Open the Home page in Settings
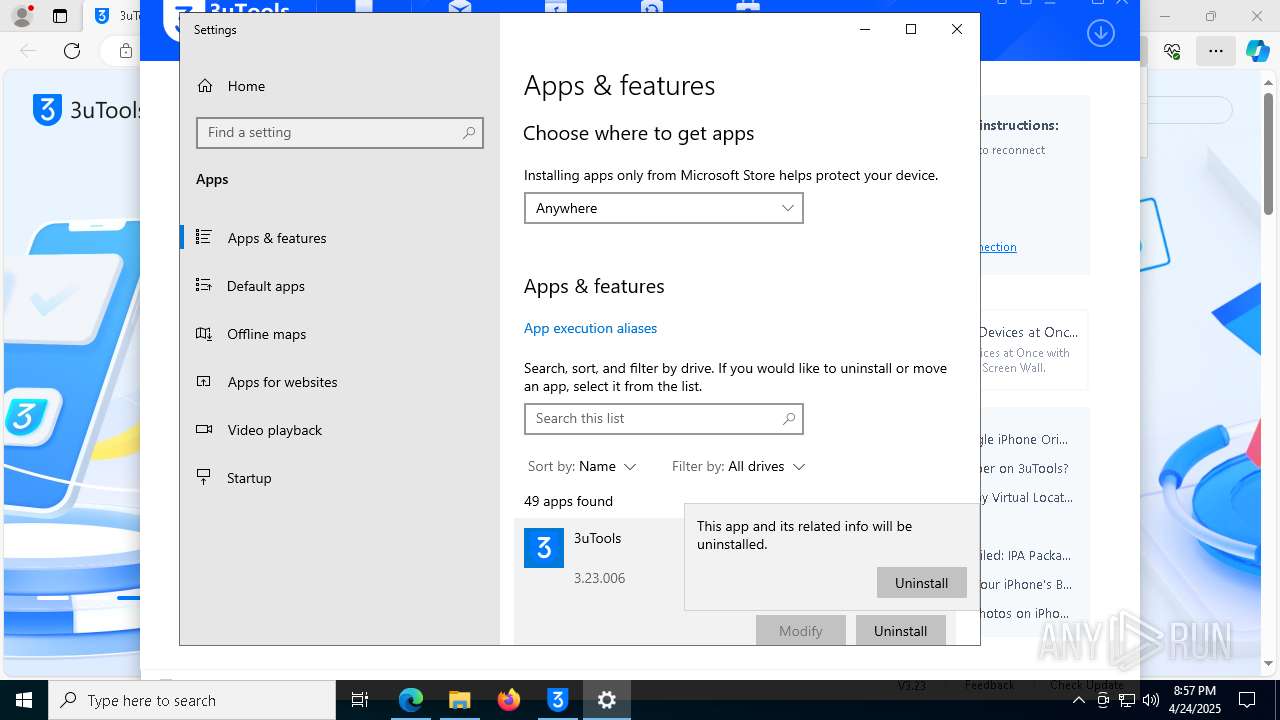Viewport: 1280px width, 720px height. [340, 86]
